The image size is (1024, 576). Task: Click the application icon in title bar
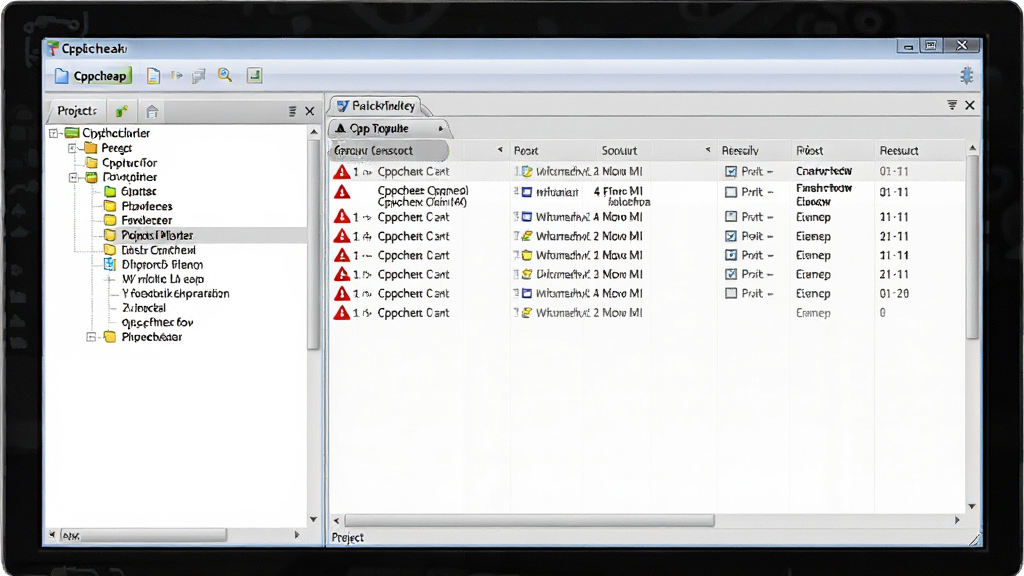click(x=53, y=49)
